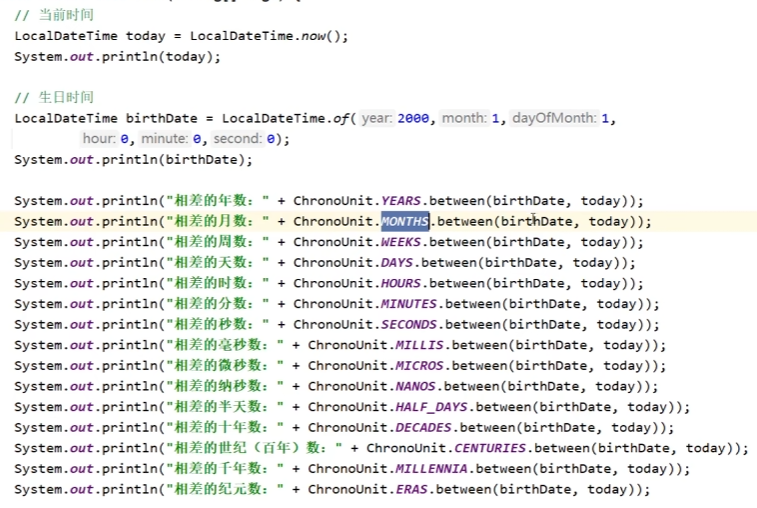Viewport: 757px width, 508px height.
Task: Click the SECONDS constant in code
Action: 409,325
